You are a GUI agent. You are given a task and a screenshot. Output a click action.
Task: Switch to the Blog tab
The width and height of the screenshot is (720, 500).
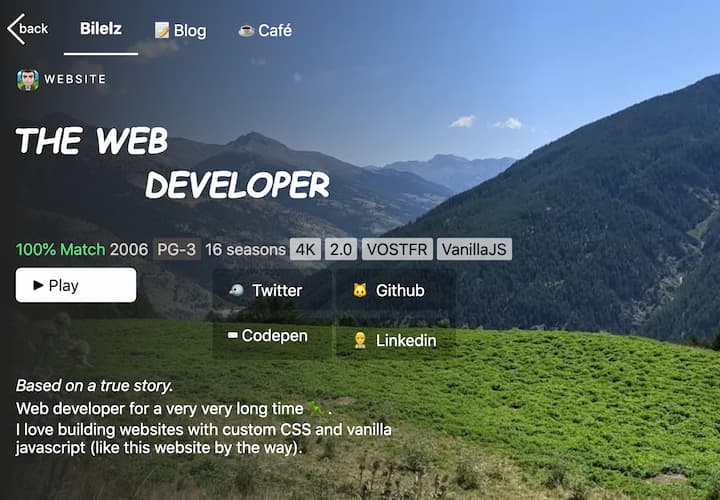point(181,30)
